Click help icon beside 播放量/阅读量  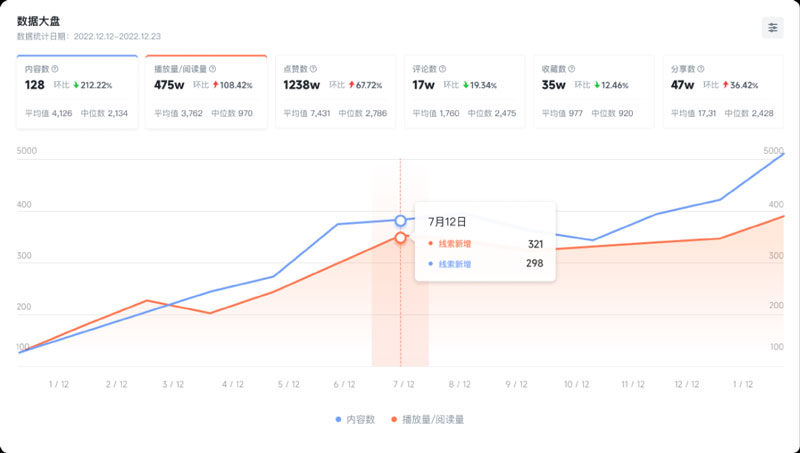(x=214, y=69)
